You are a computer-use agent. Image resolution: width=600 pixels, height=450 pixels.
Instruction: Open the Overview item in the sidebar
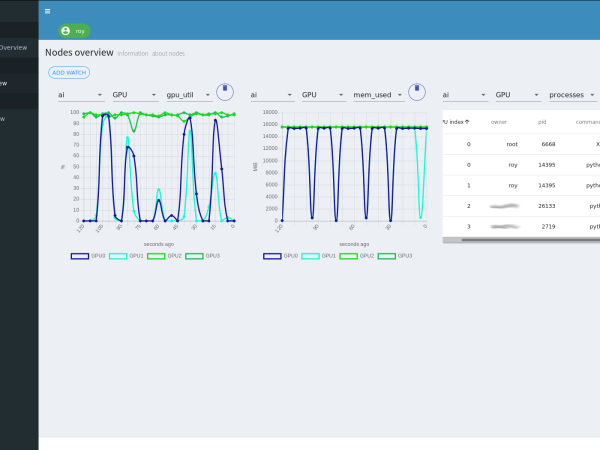tap(14, 47)
